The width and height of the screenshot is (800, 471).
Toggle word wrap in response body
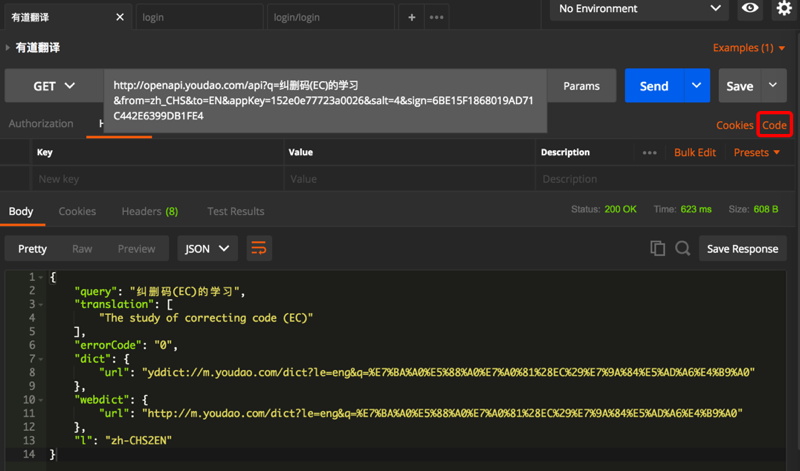(x=259, y=249)
